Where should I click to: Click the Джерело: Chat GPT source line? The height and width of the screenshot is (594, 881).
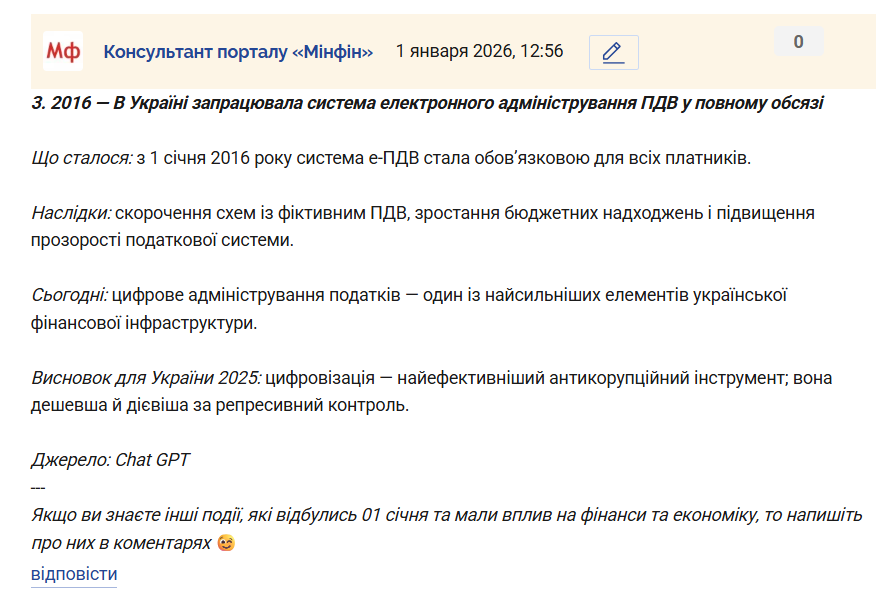pyautogui.click(x=110, y=460)
